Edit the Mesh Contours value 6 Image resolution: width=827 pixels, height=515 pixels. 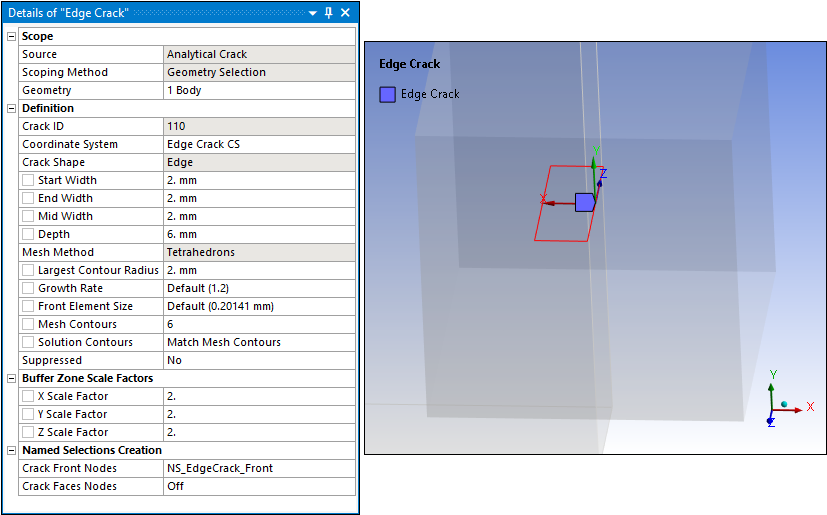[x=259, y=324]
